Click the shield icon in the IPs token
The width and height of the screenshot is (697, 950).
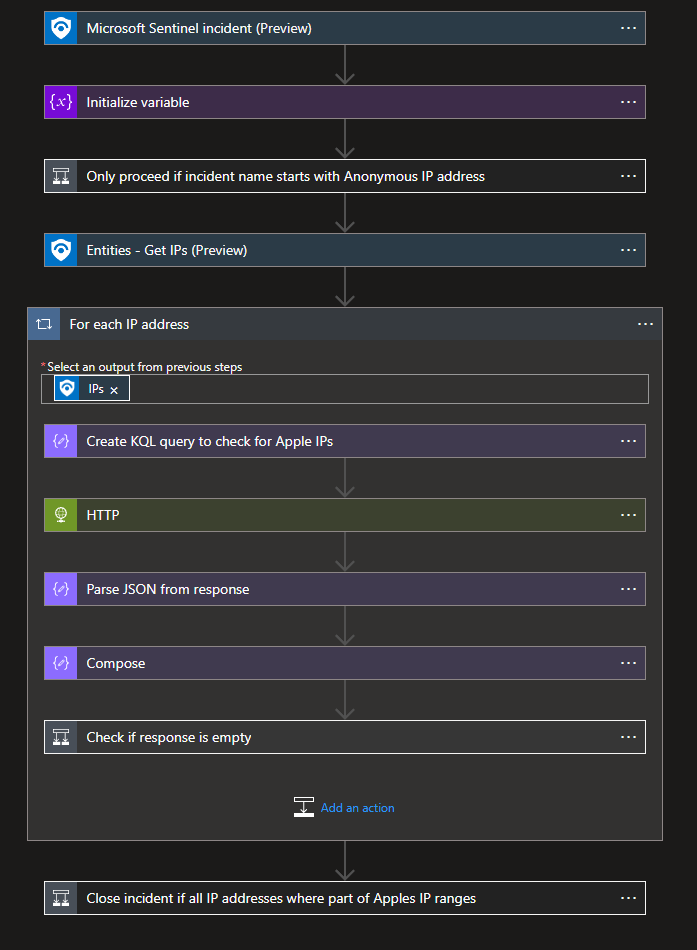67,388
